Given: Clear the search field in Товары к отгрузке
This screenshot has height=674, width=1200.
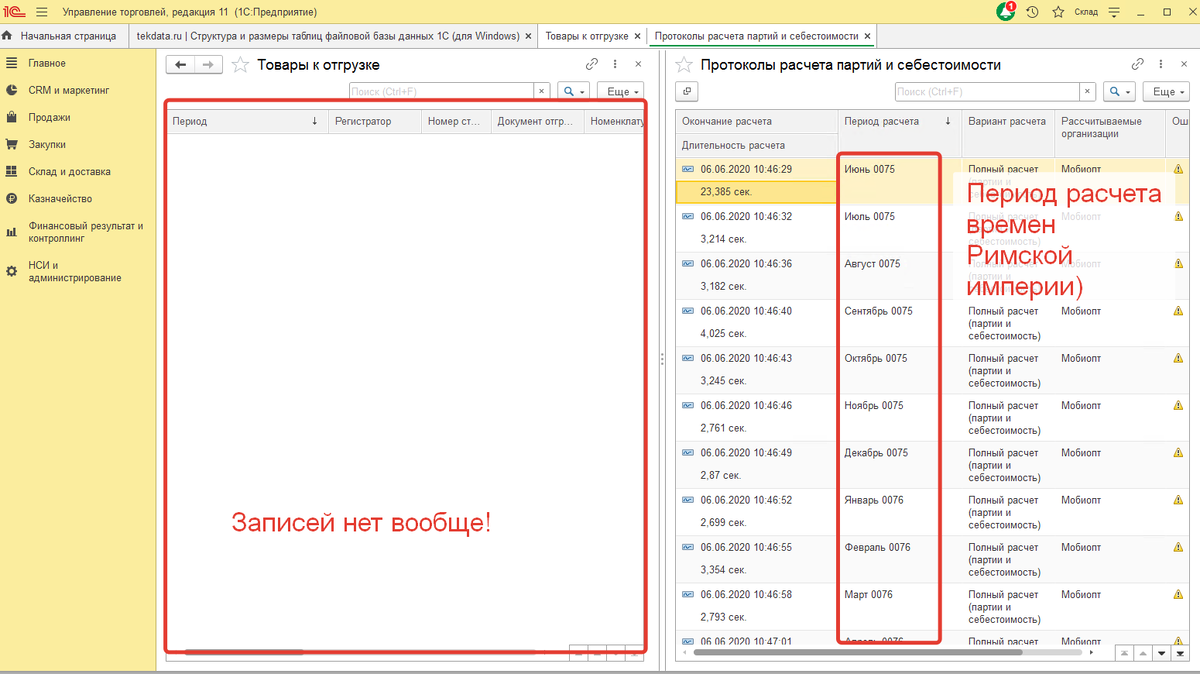Looking at the screenshot, I should click(542, 91).
